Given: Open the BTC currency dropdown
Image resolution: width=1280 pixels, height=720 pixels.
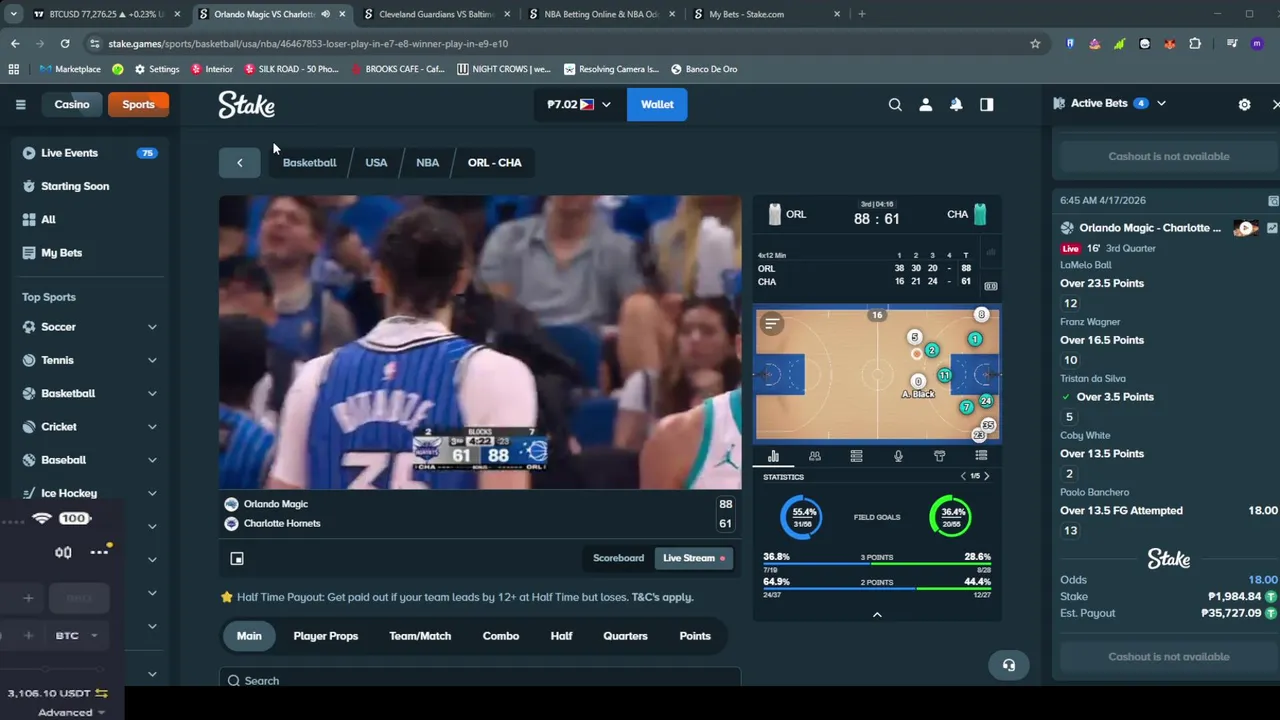Looking at the screenshot, I should coord(75,635).
